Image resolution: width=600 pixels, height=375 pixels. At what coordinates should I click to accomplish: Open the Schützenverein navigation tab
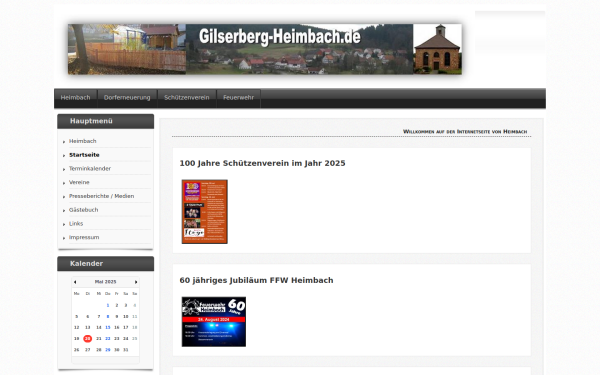187,98
